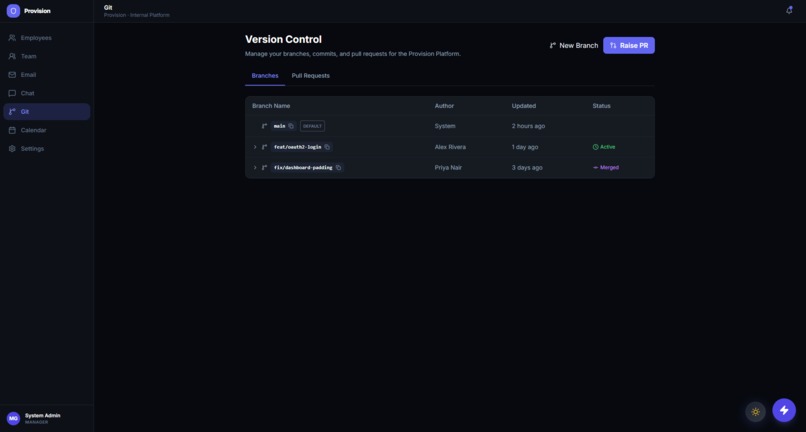This screenshot has width=806, height=432.
Task: Click the New Branch button
Action: click(x=573, y=45)
